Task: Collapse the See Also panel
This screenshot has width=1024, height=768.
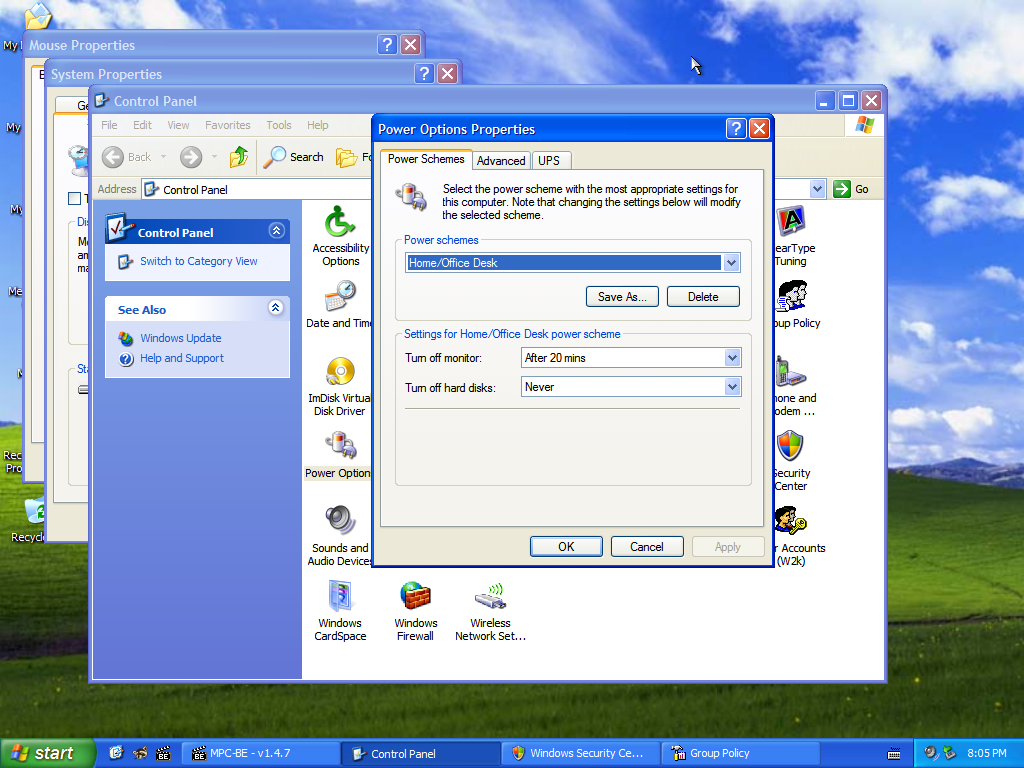Action: pyautogui.click(x=276, y=309)
